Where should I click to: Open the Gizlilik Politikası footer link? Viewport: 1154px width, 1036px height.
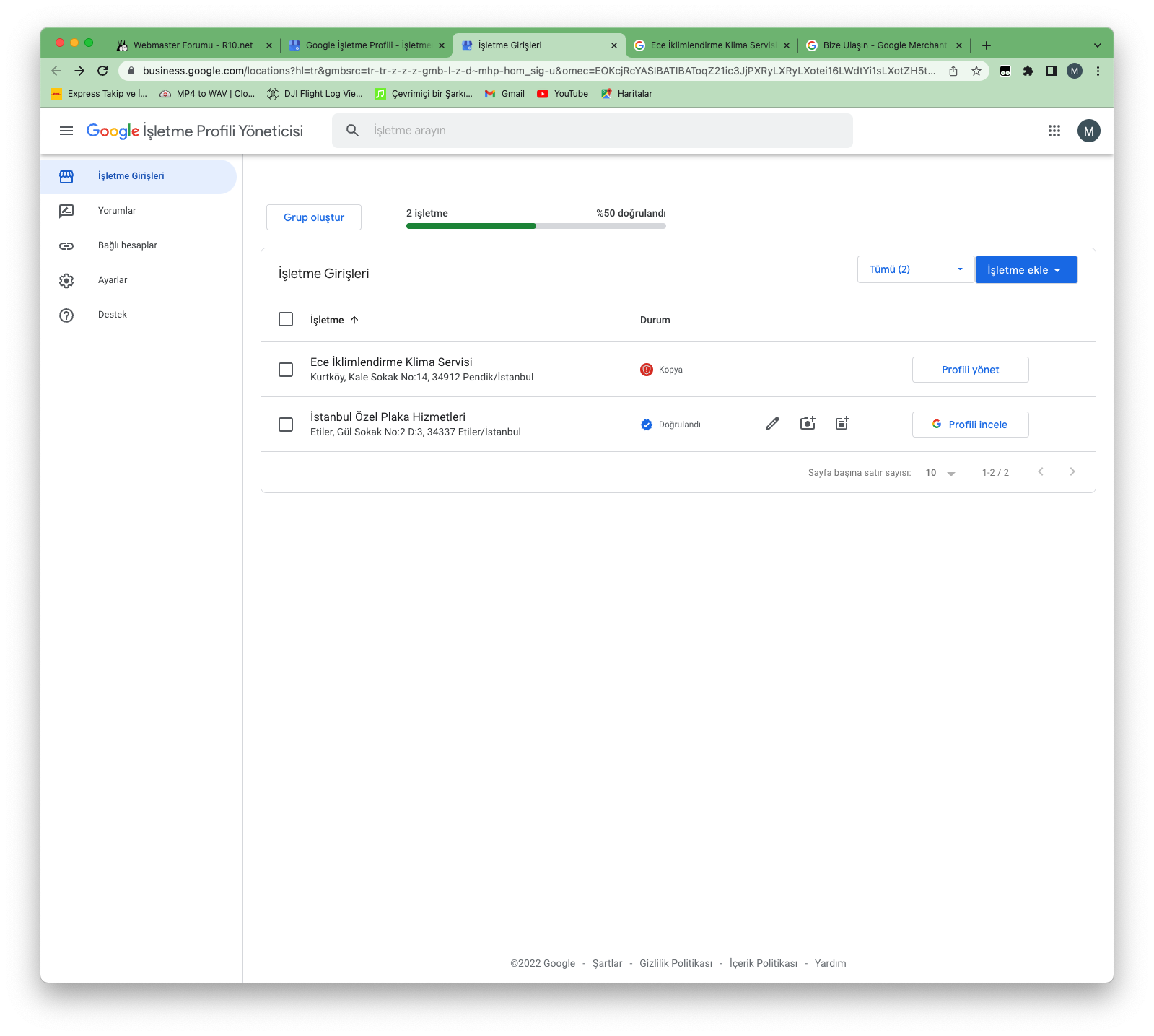(x=676, y=963)
